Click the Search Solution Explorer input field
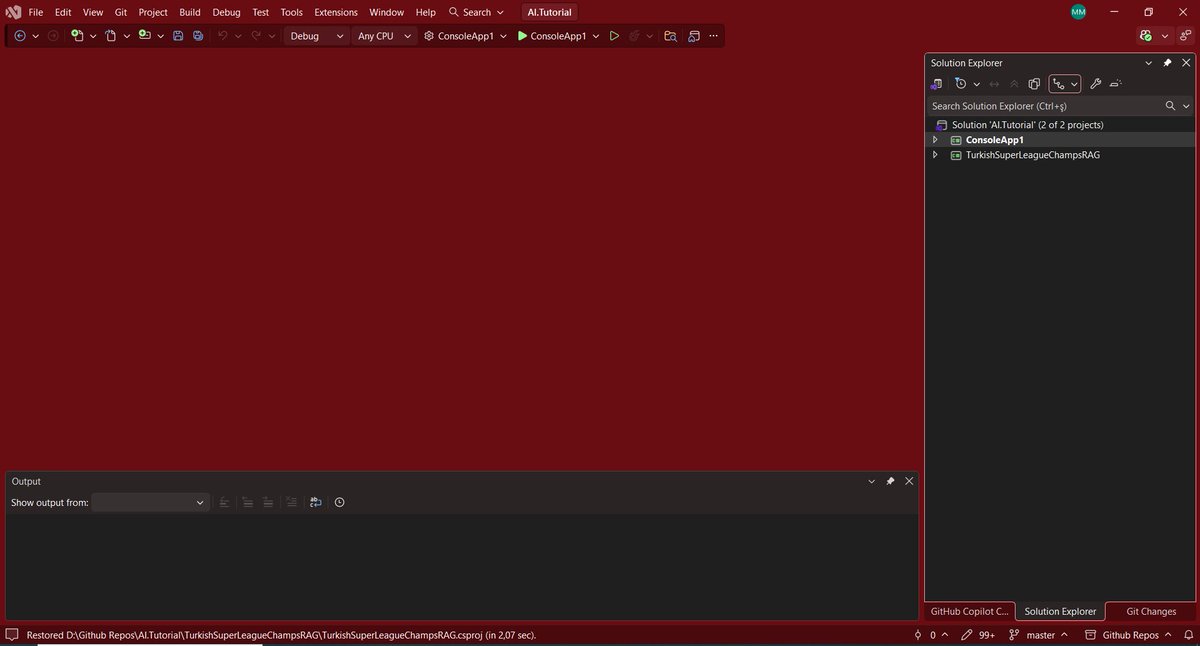 [1040, 106]
